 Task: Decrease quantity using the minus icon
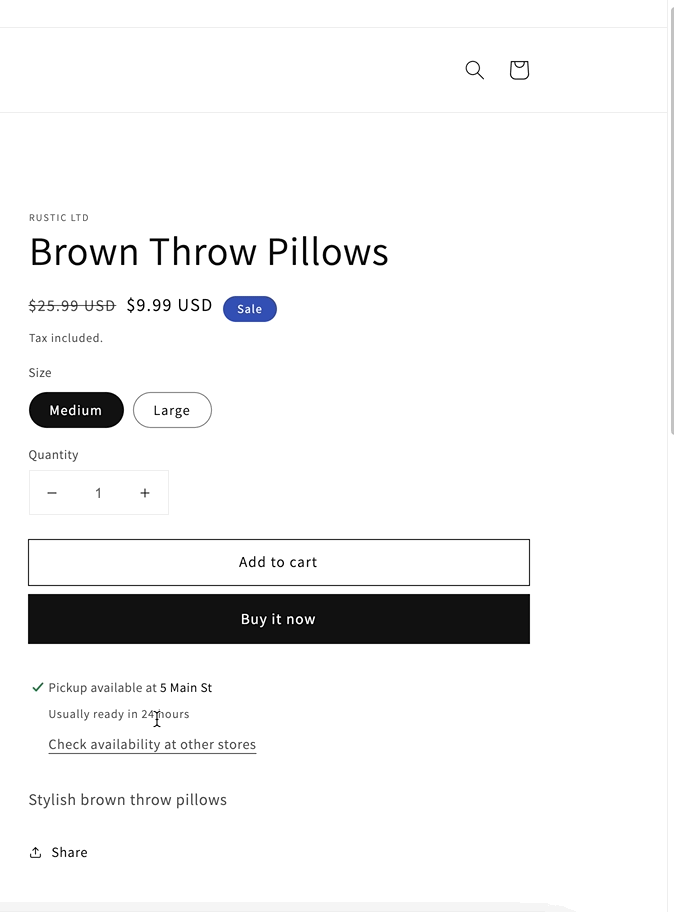[x=52, y=492]
